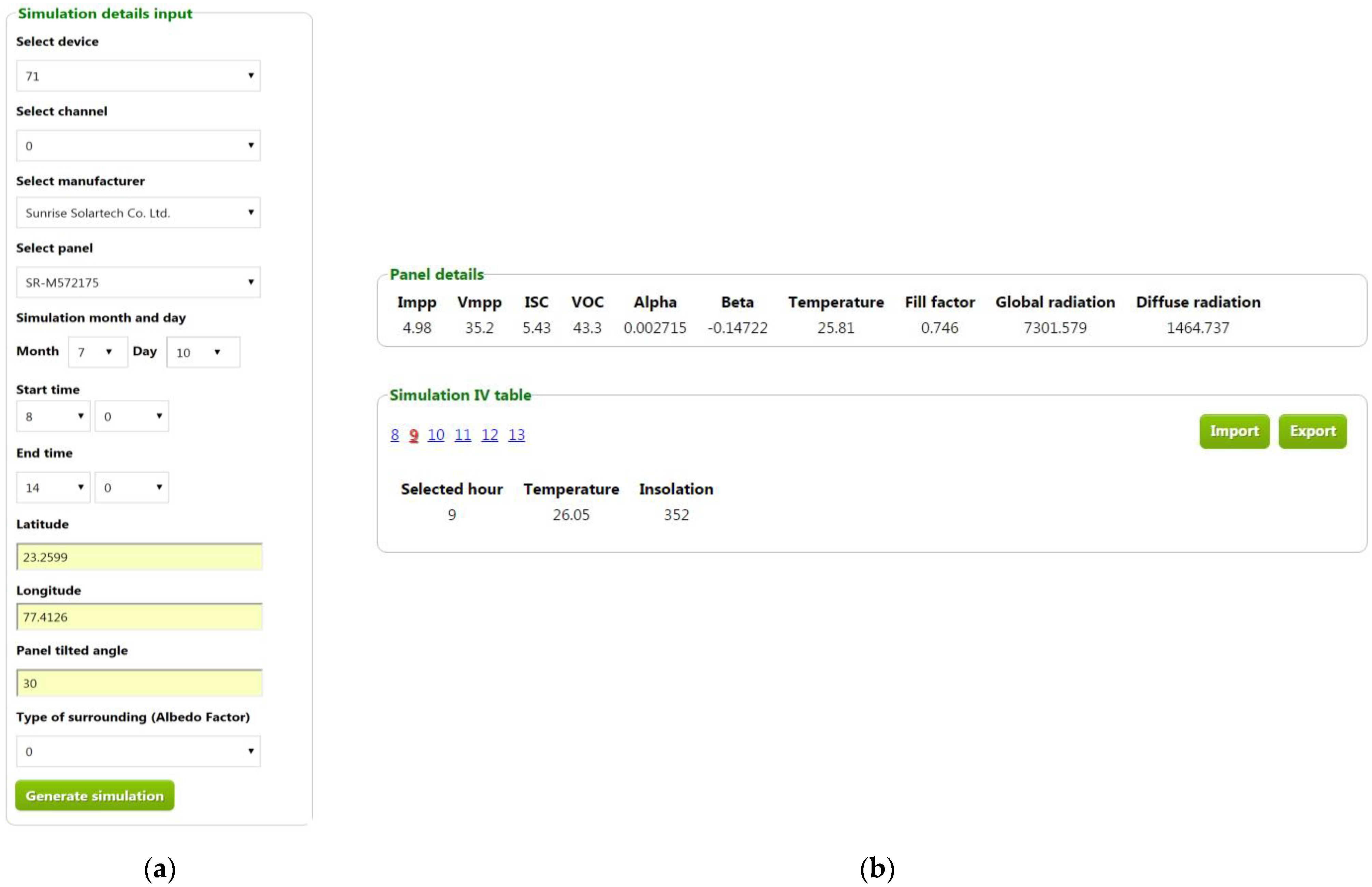Switch to hour 11 link
The height and width of the screenshot is (887, 1372).
[x=462, y=434]
